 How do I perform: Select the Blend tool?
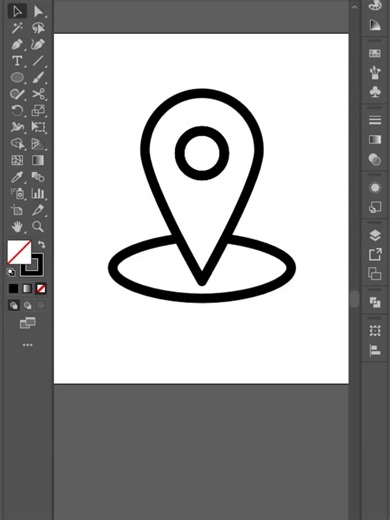point(38,177)
